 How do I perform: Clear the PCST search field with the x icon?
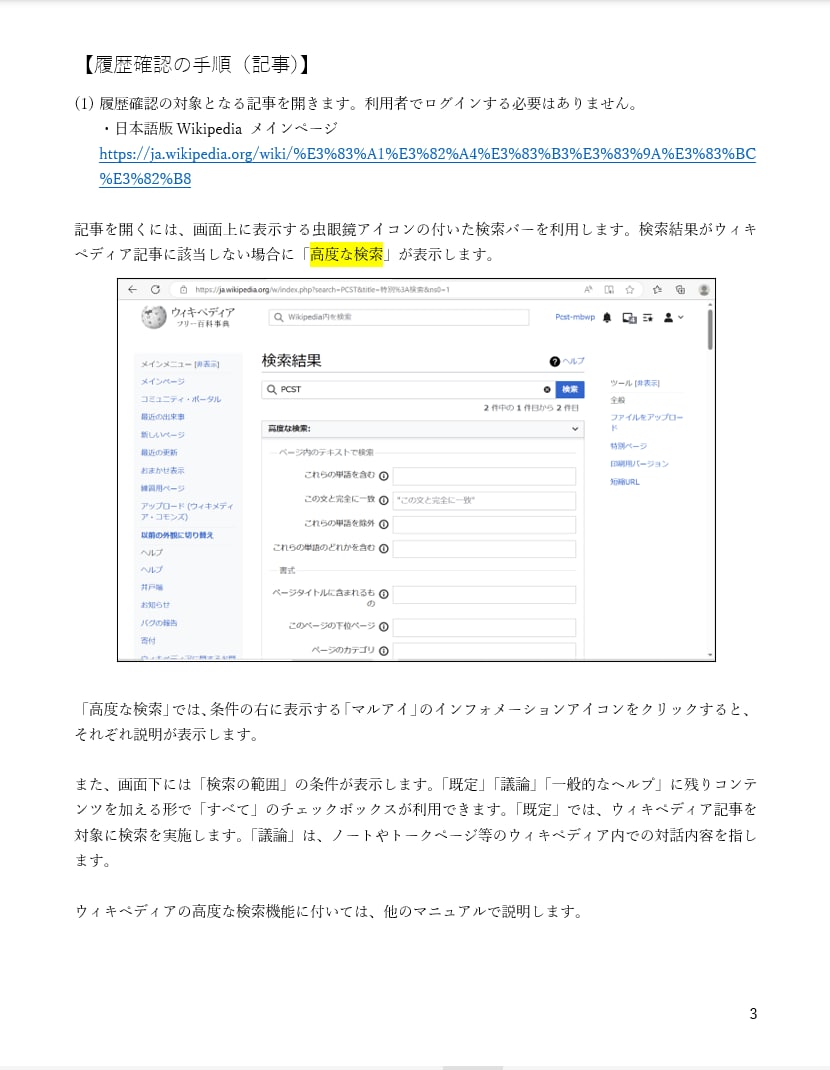click(x=547, y=389)
